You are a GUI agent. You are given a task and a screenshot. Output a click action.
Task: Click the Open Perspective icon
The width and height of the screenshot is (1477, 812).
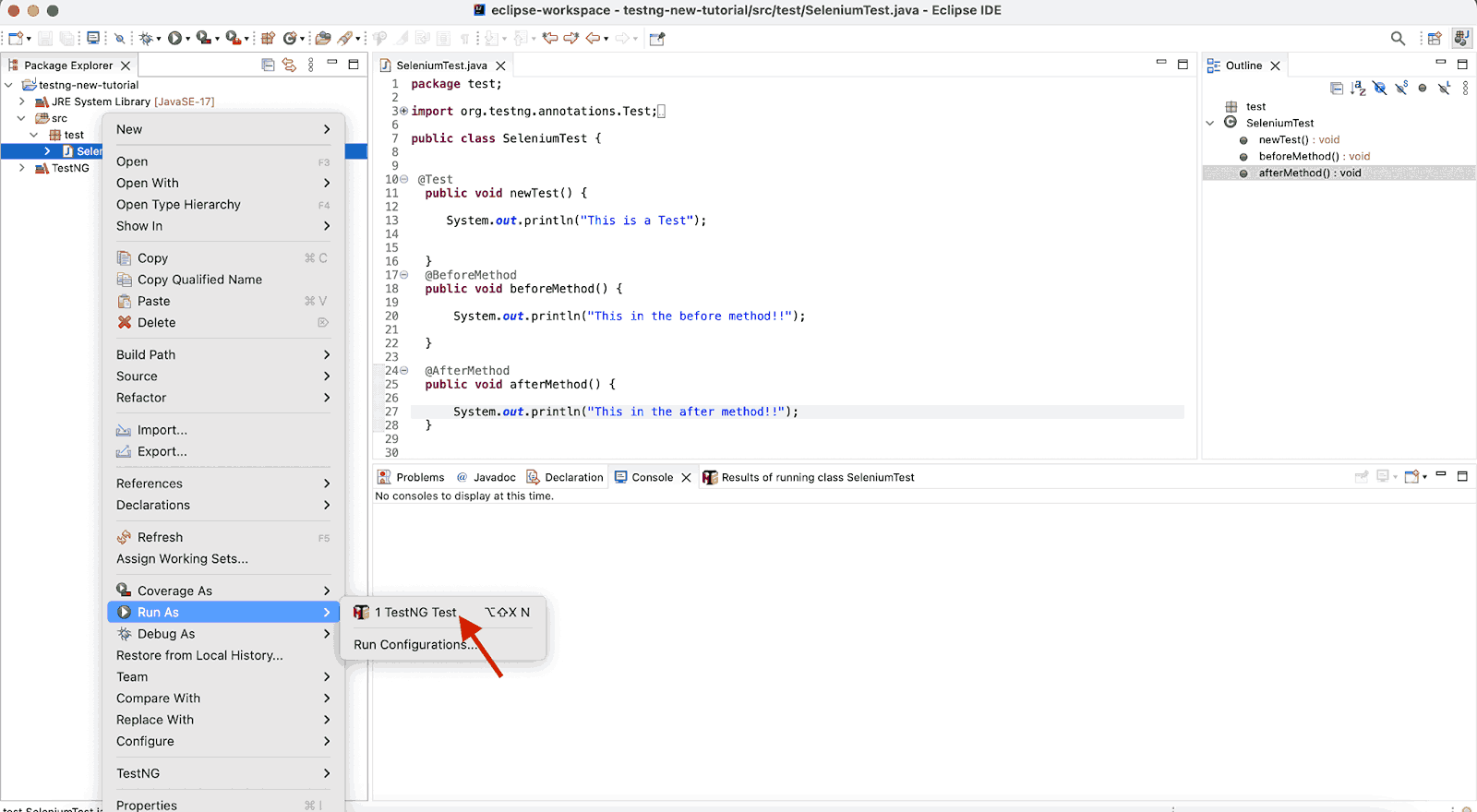(1435, 38)
